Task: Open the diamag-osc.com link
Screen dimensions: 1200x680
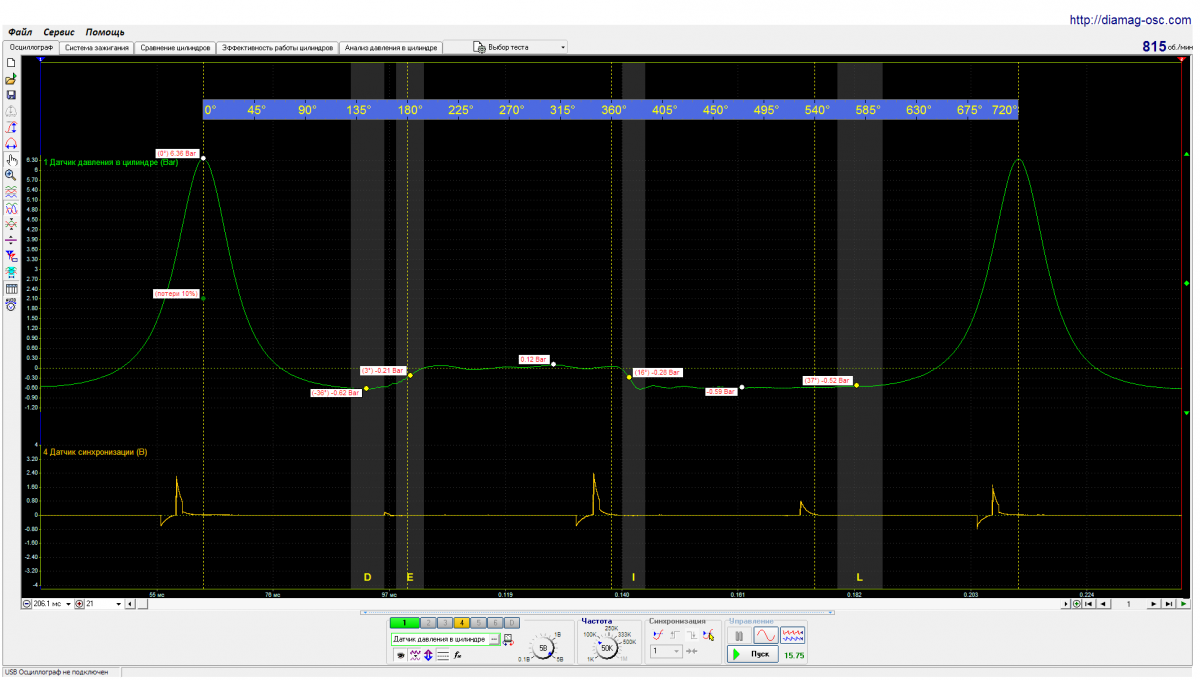Action: (1130, 20)
